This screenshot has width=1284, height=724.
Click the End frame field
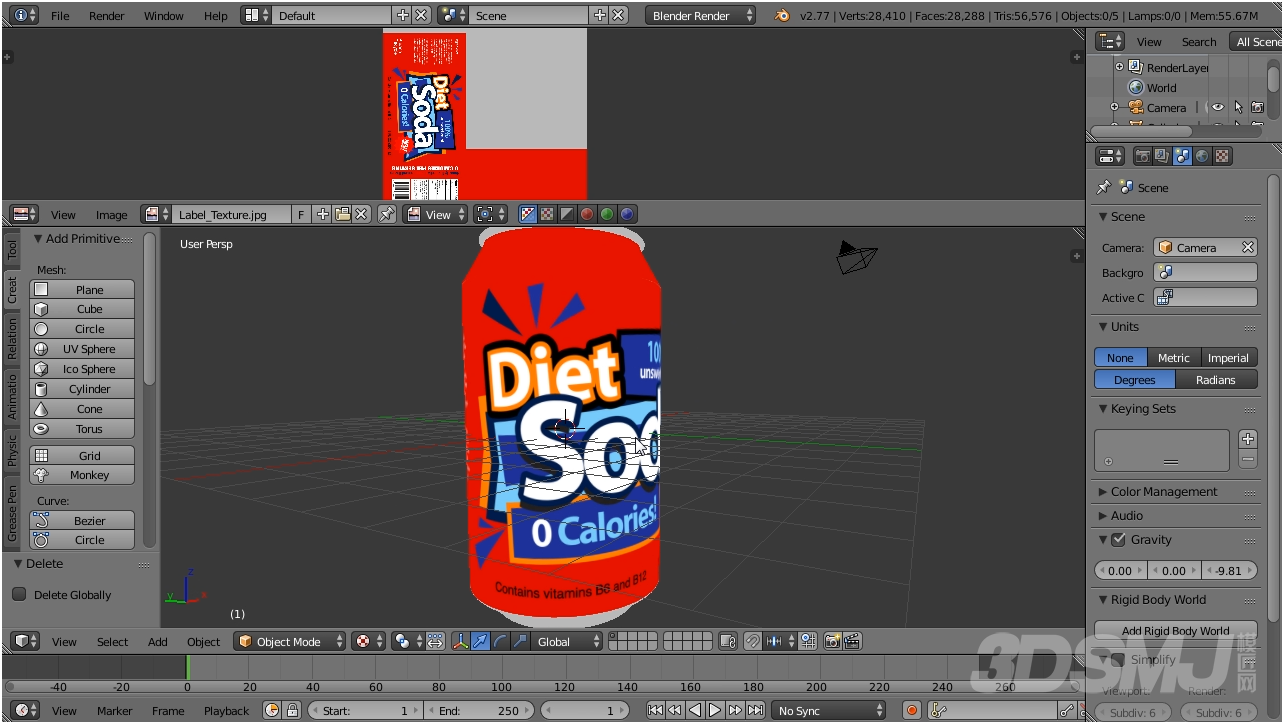coord(480,710)
